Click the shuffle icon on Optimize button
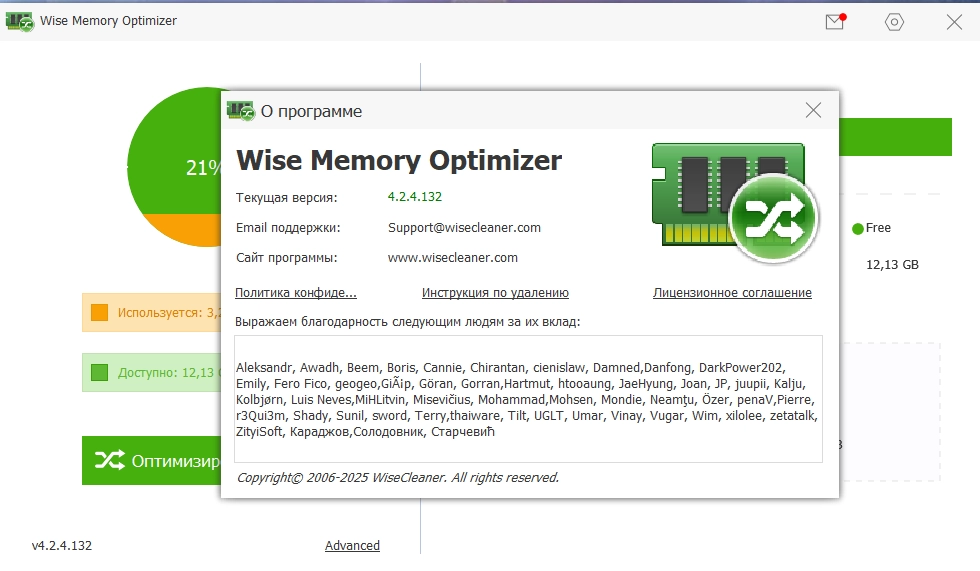Viewport: 980px width, 571px height. pyautogui.click(x=109, y=460)
